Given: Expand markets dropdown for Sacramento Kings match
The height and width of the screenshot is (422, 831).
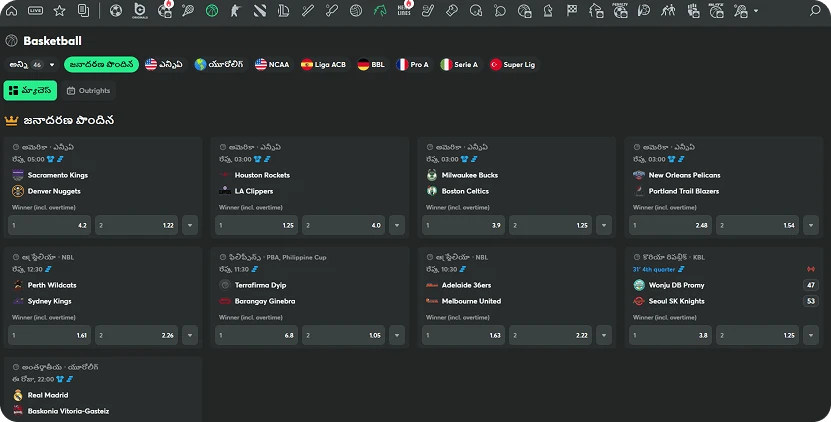Looking at the screenshot, I should point(190,225).
